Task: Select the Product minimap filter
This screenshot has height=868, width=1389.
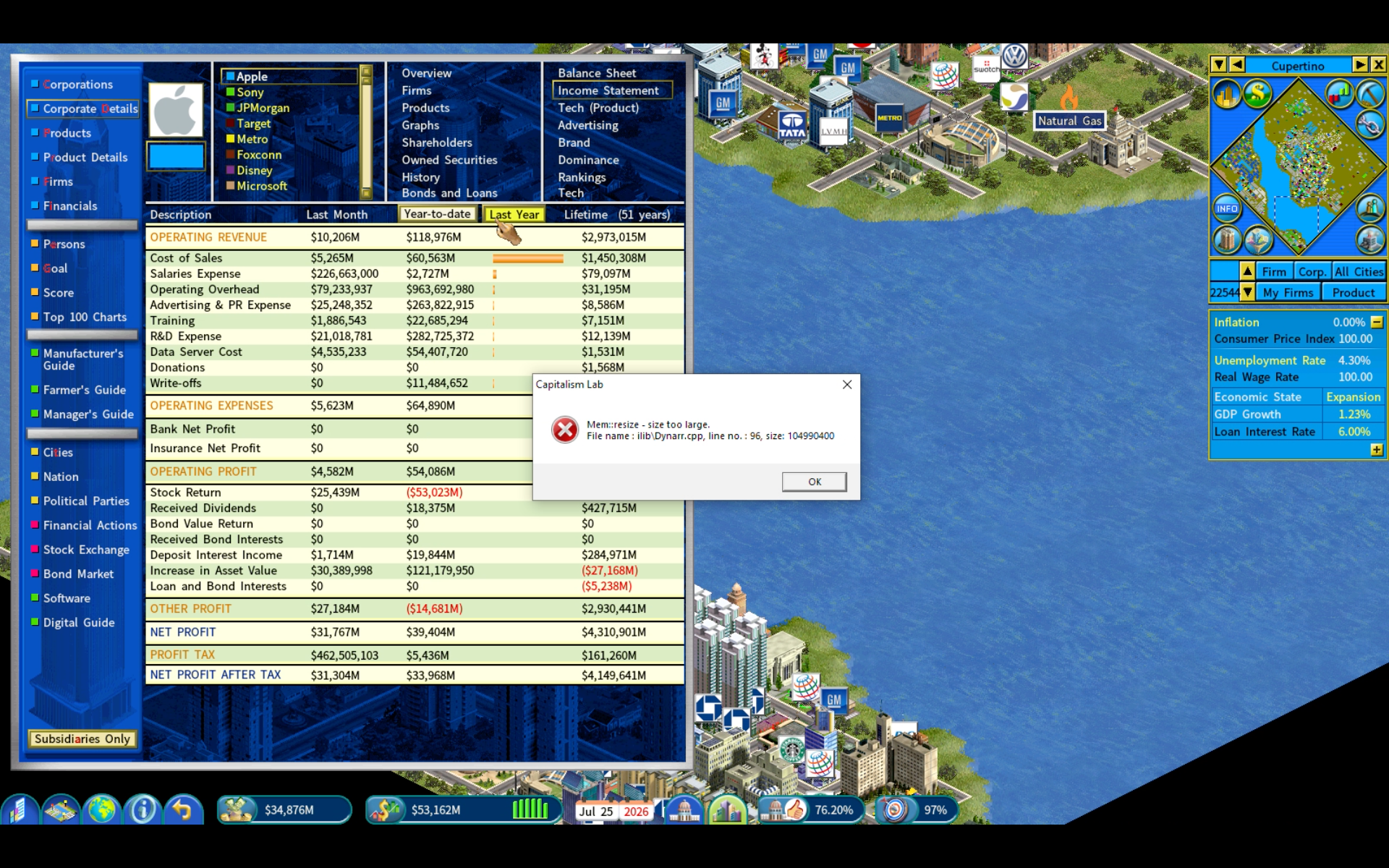Action: click(1354, 292)
